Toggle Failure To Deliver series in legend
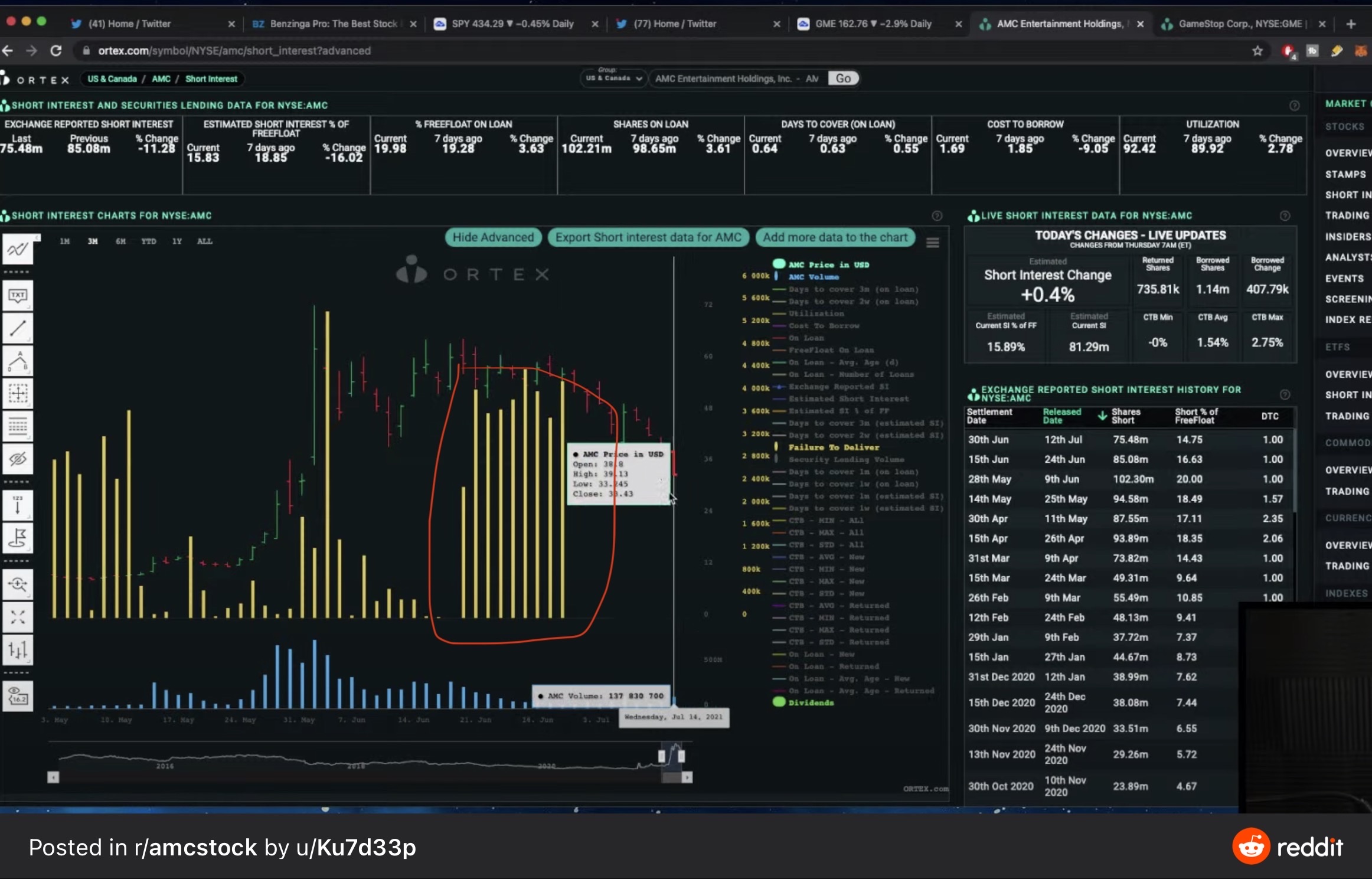The height and width of the screenshot is (879, 1372). point(833,447)
